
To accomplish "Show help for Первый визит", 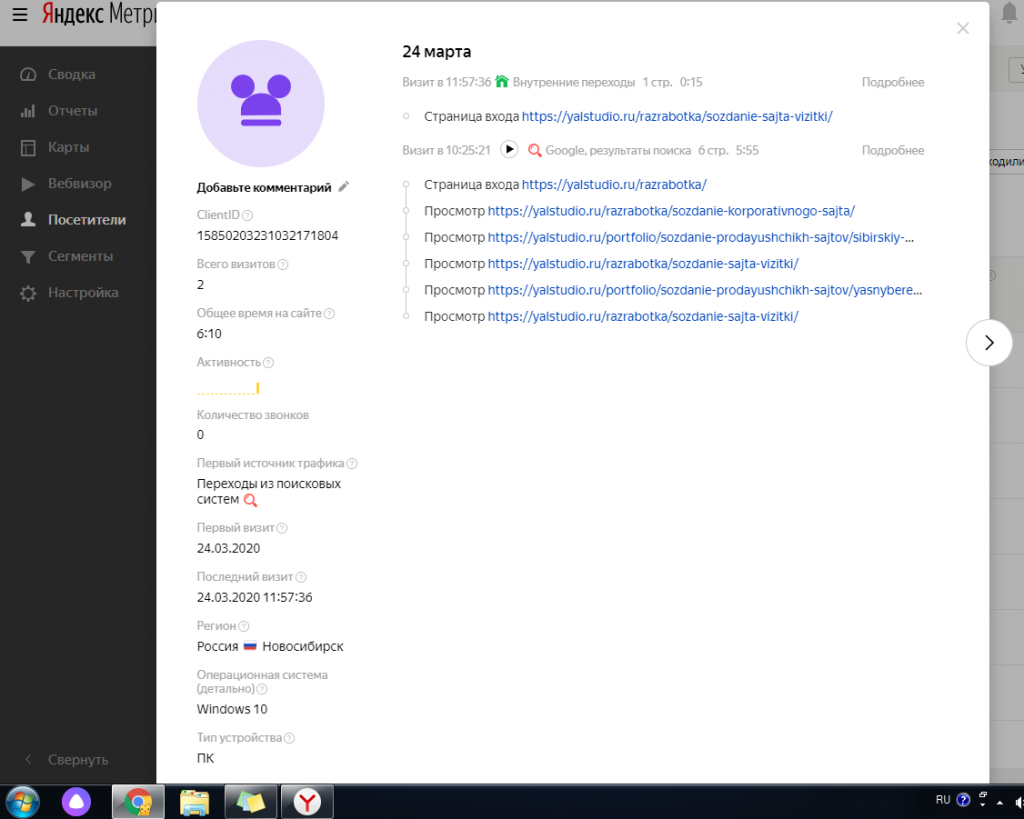I will [282, 528].
